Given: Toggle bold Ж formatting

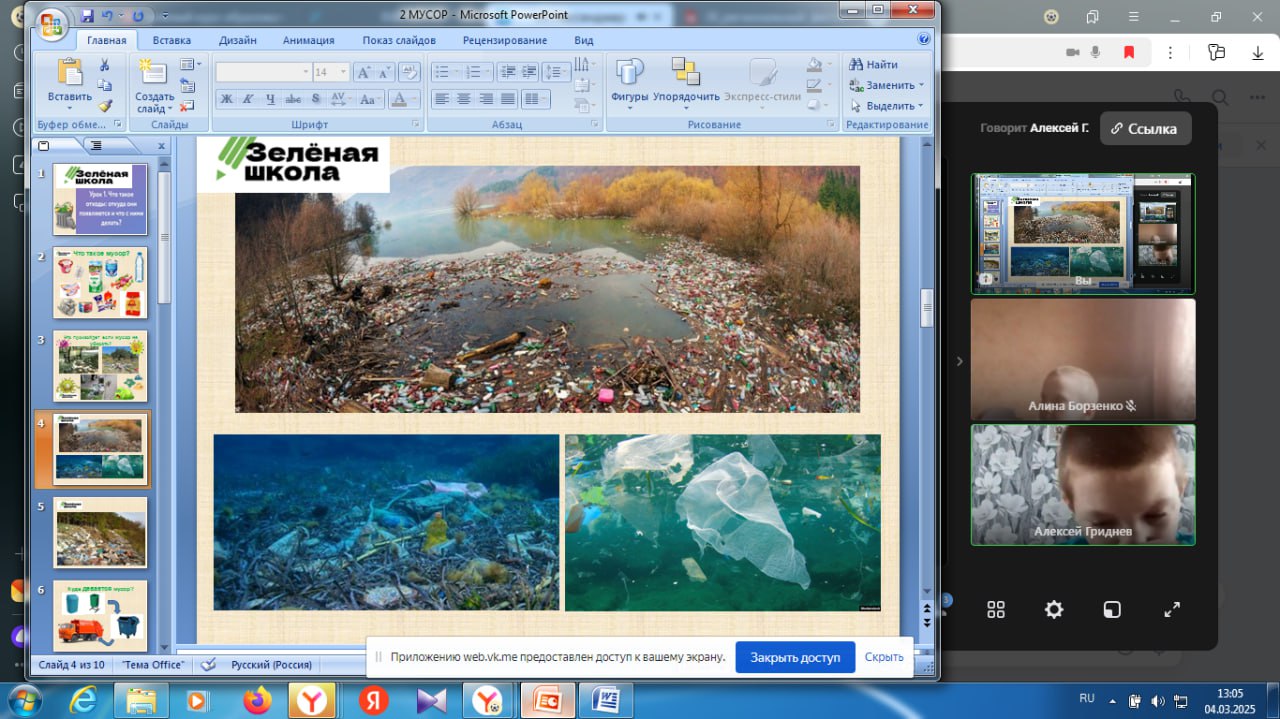Looking at the screenshot, I should coord(226,99).
